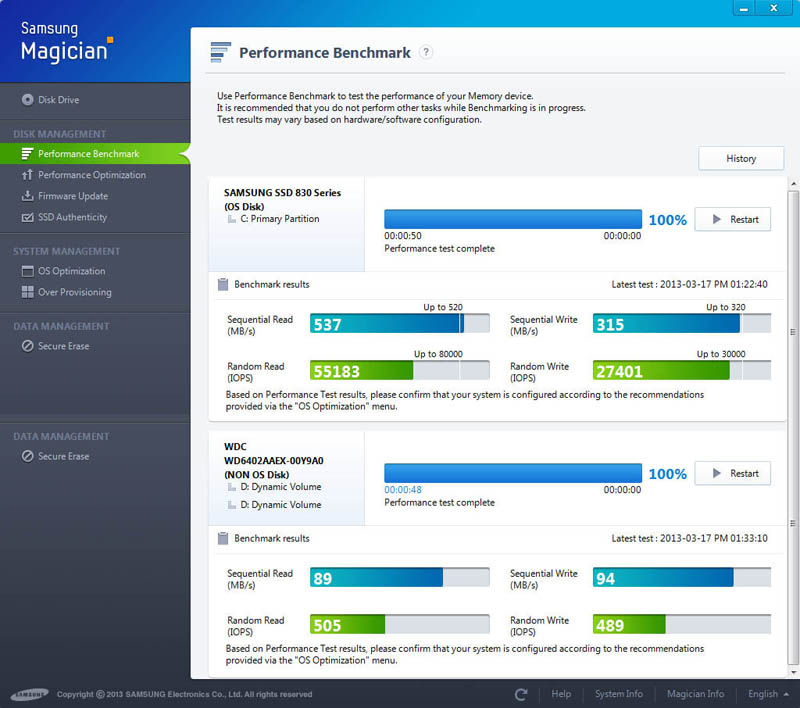
Task: Click the refresh icon in bottom bar
Action: [x=521, y=694]
